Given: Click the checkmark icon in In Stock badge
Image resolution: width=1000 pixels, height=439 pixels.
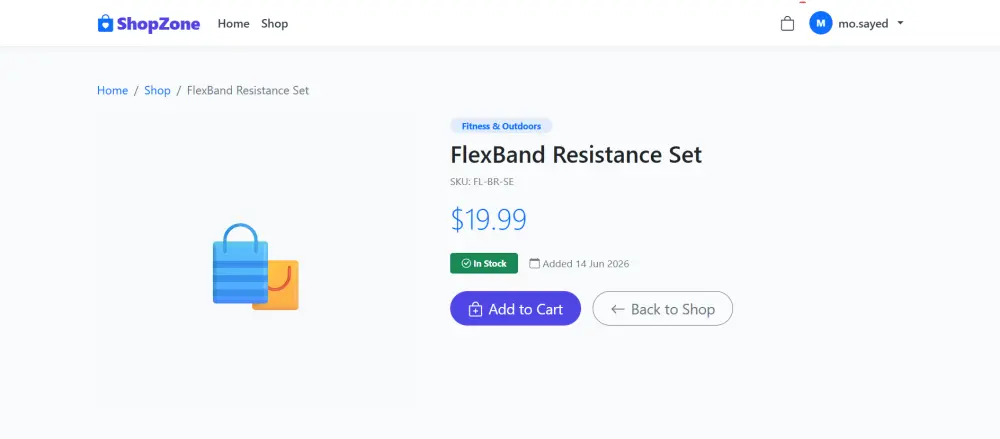Looking at the screenshot, I should (466, 264).
